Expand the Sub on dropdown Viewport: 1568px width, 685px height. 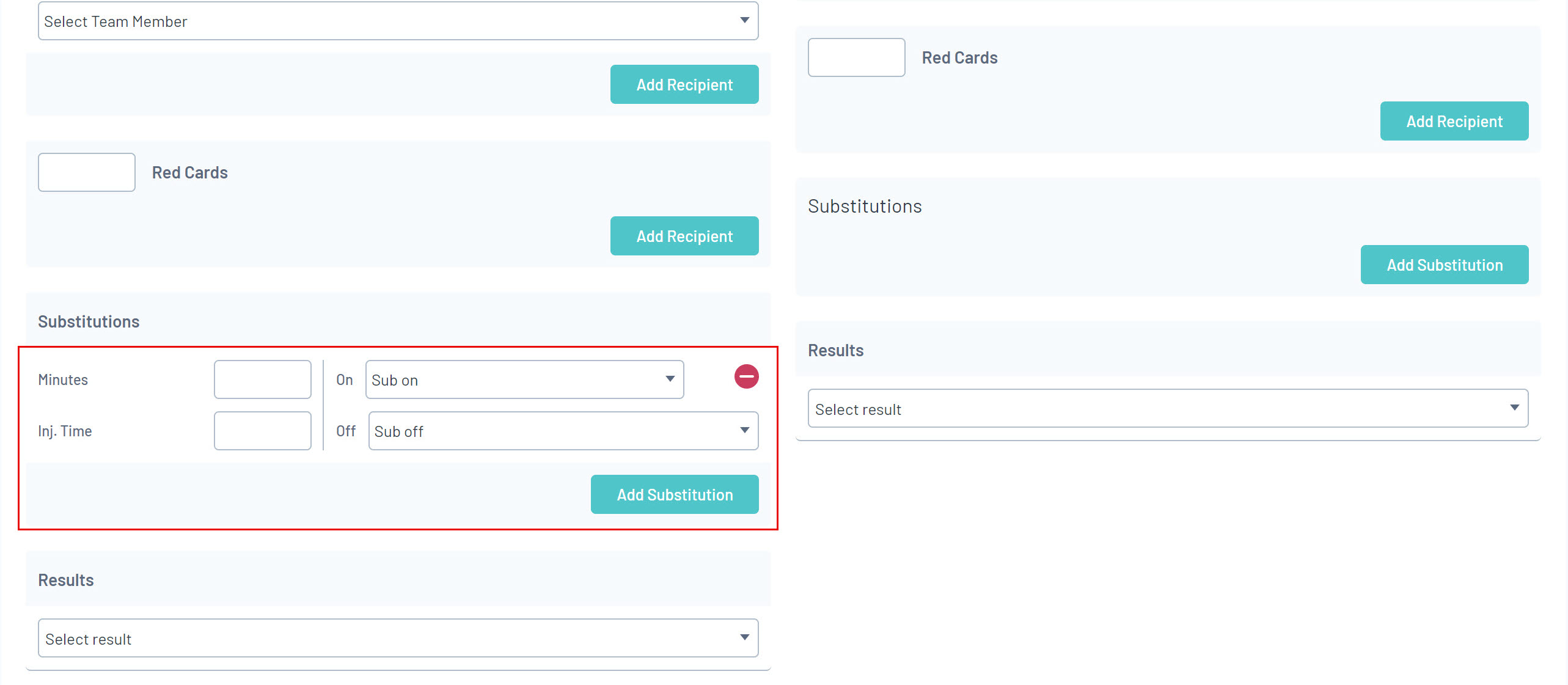(x=524, y=379)
